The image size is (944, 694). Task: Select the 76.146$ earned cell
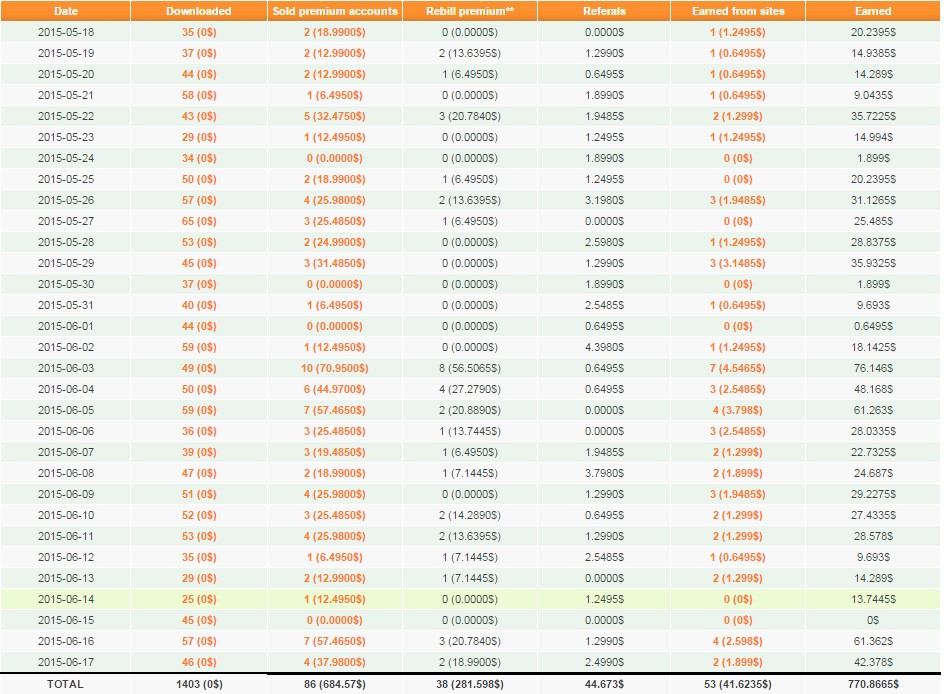(872, 368)
